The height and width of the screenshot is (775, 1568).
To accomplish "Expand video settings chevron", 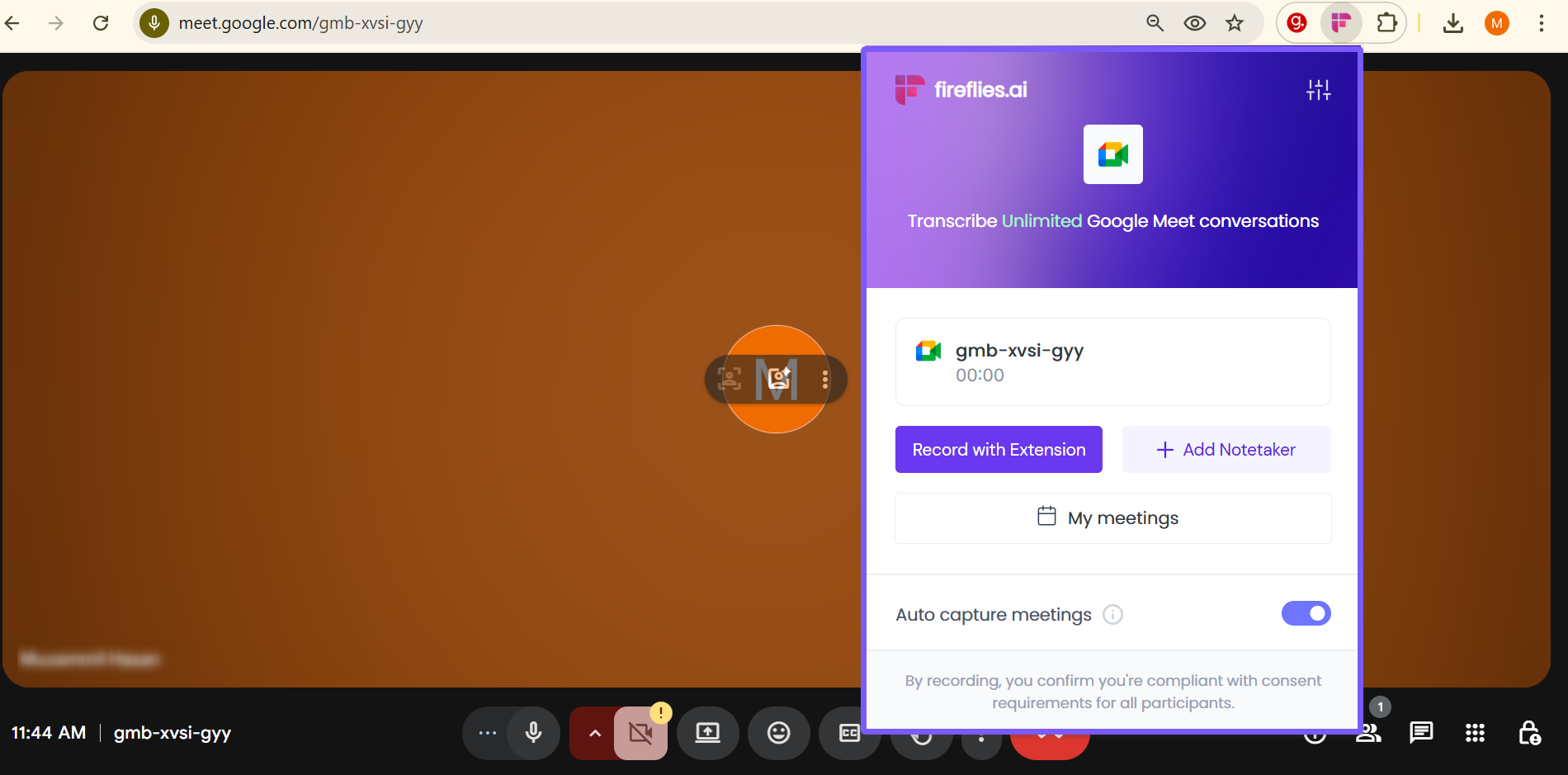I will [594, 733].
